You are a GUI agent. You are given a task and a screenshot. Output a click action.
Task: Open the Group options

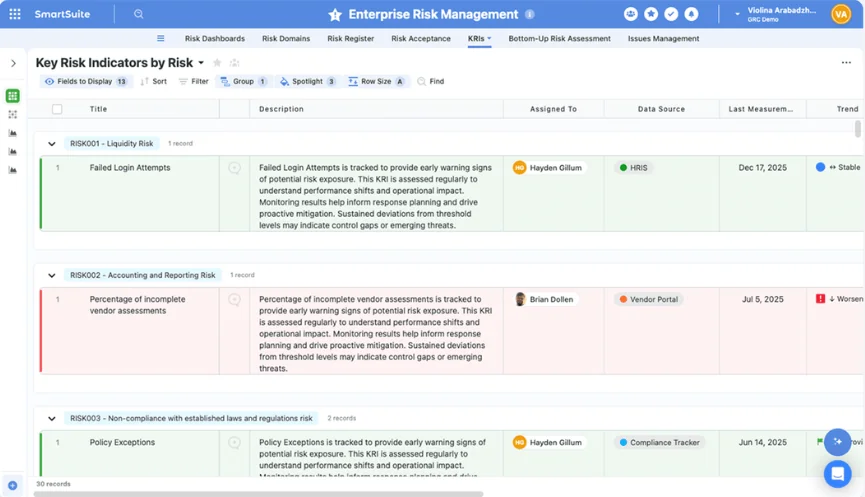(243, 82)
